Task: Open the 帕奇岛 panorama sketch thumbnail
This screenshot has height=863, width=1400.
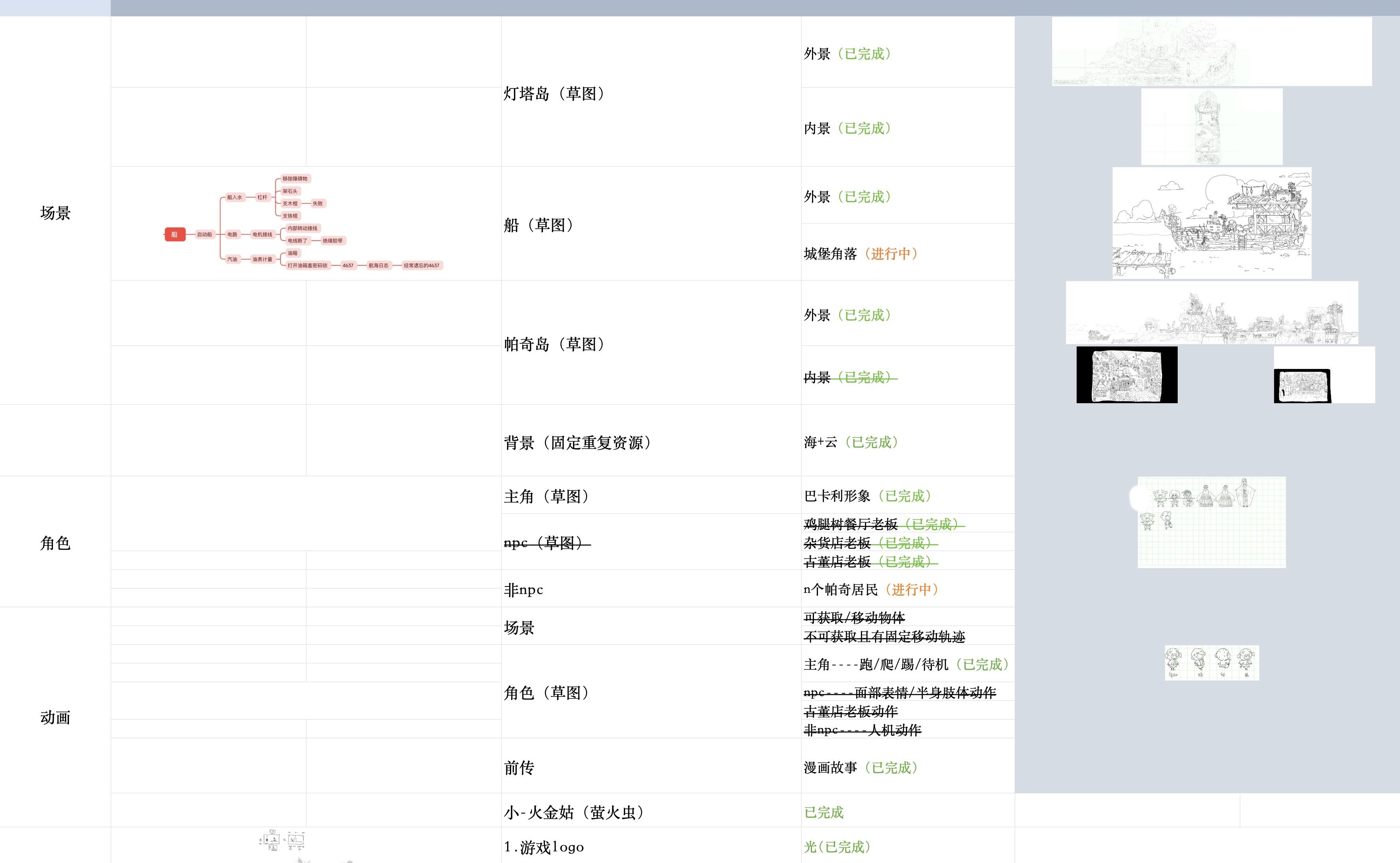Action: [1212, 313]
